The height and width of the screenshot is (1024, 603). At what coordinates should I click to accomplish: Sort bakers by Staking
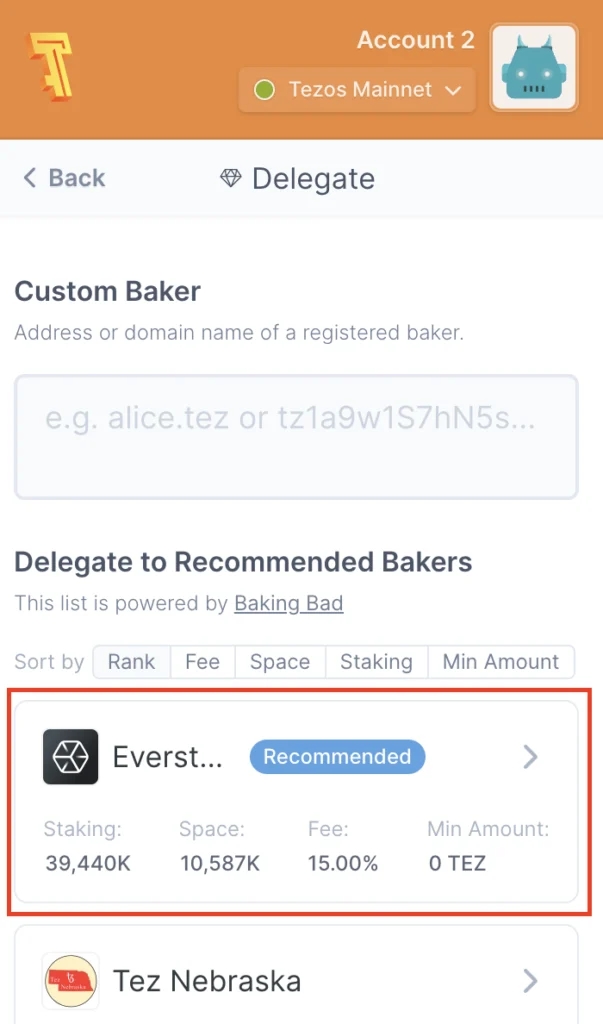point(376,662)
